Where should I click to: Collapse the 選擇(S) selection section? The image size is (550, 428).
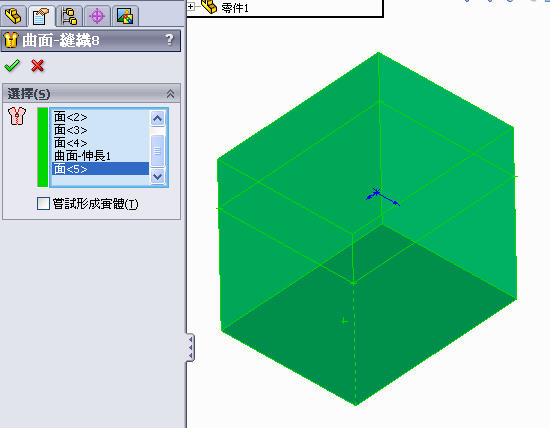(x=170, y=94)
